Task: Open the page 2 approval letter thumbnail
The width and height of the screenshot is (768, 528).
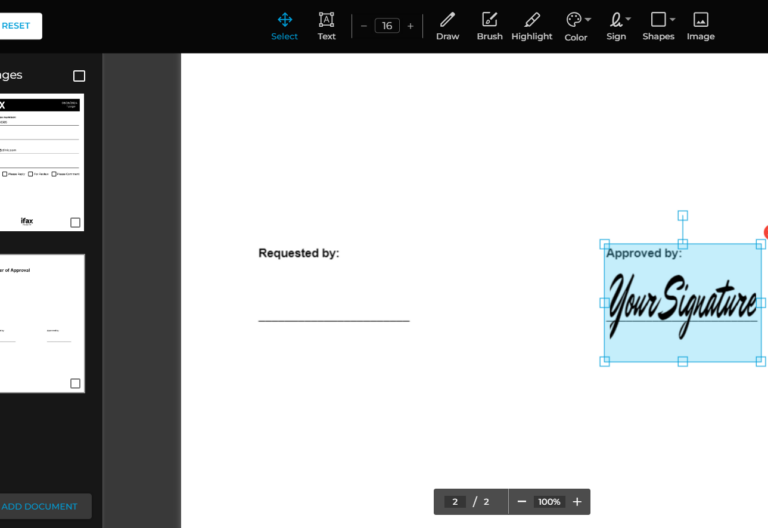Action: pyautogui.click(x=42, y=323)
